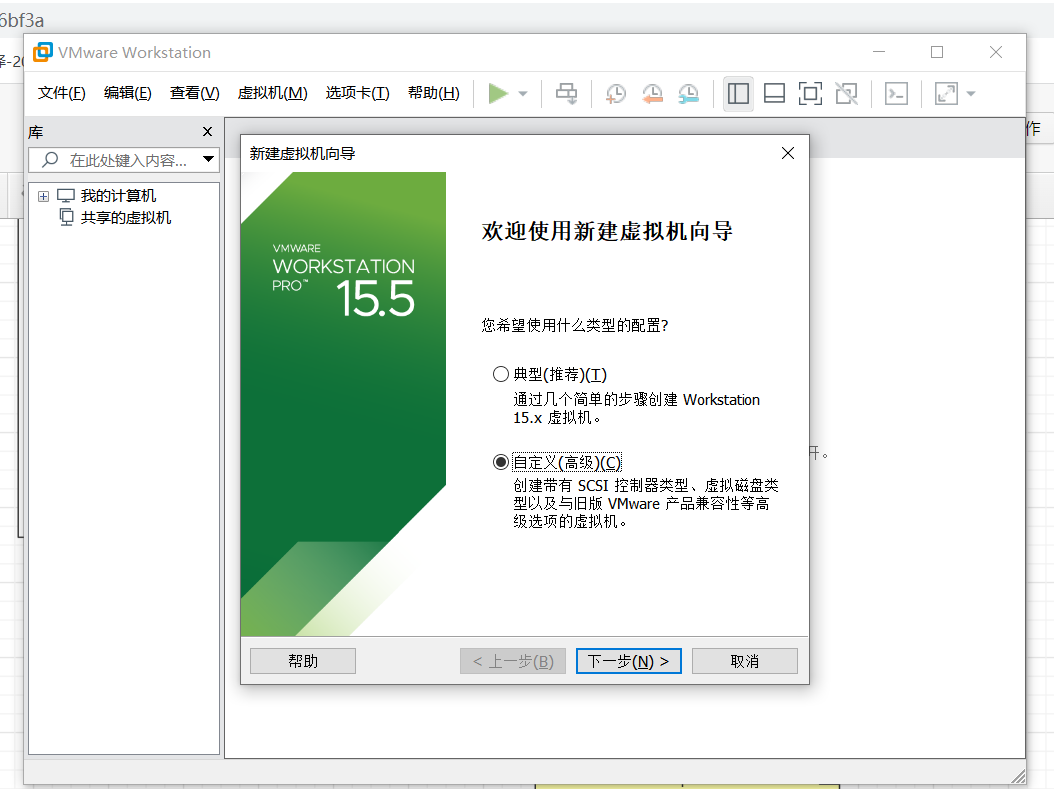Screen dimensions: 1054x789
Task: Click the Console view toolbar icon
Action: (x=896, y=93)
